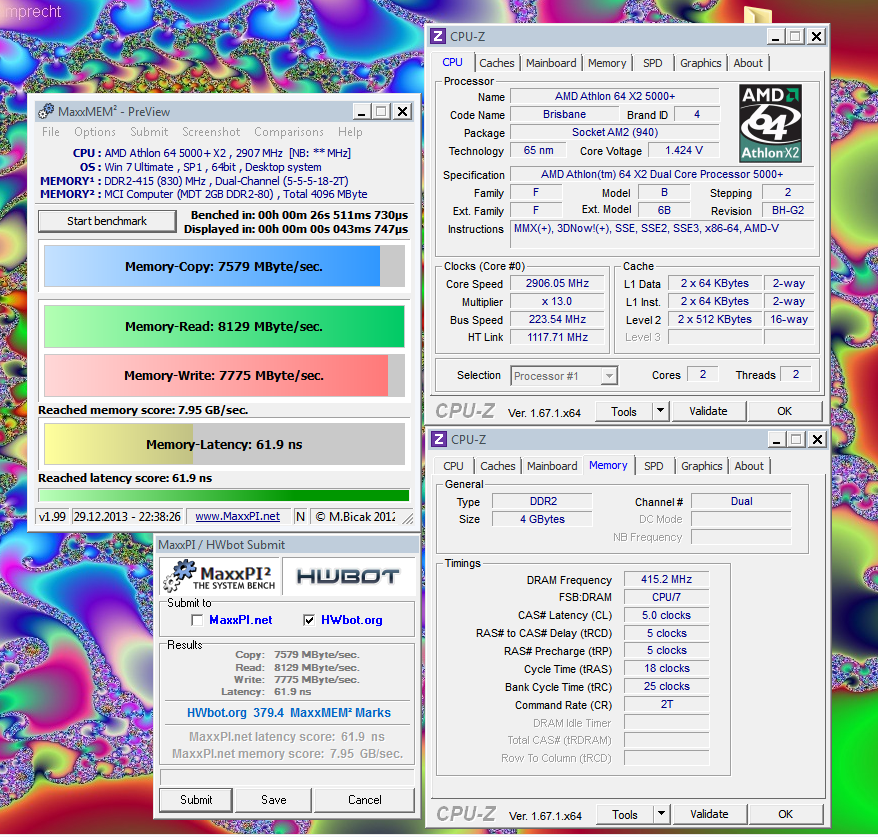
Task: Open the www.MaxxPI.net link
Action: pyautogui.click(x=237, y=517)
